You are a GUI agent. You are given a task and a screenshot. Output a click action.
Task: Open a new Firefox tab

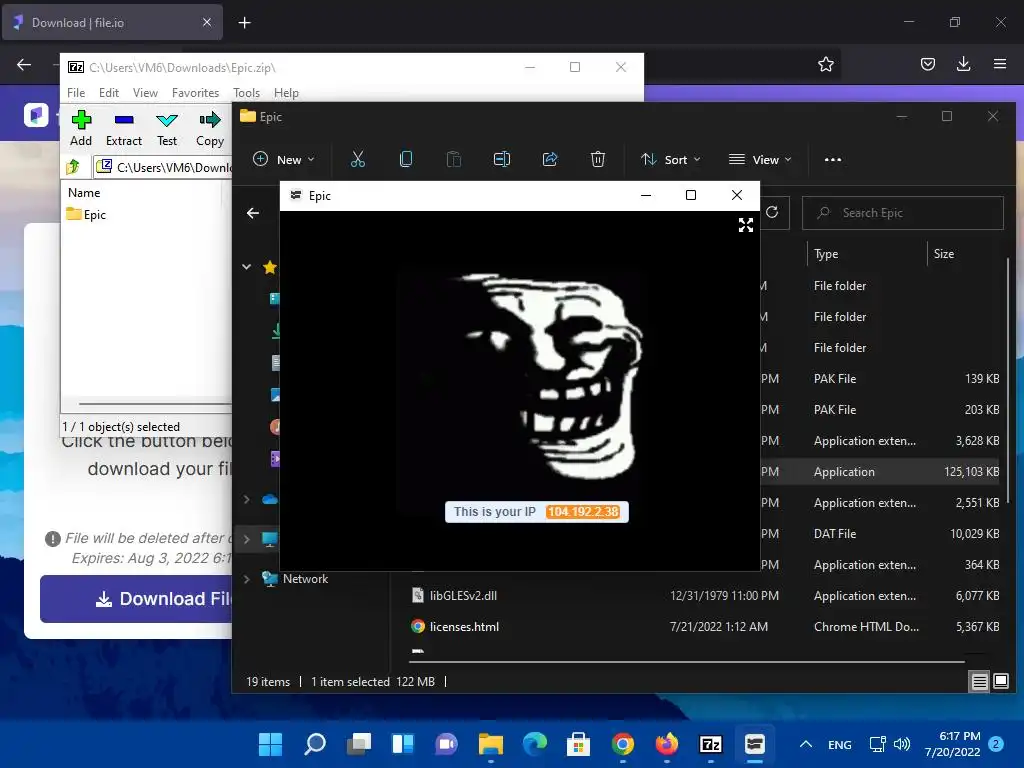pyautogui.click(x=244, y=23)
